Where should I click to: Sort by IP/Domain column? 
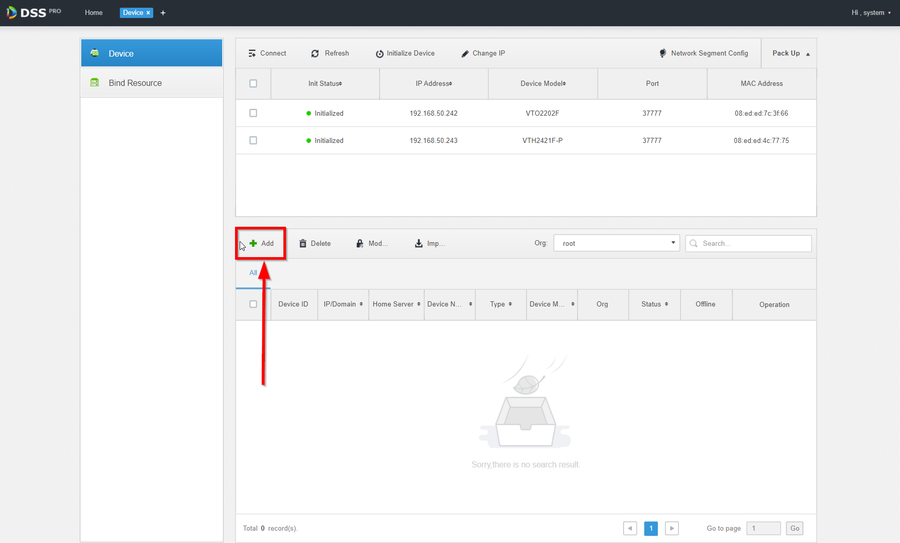point(343,304)
